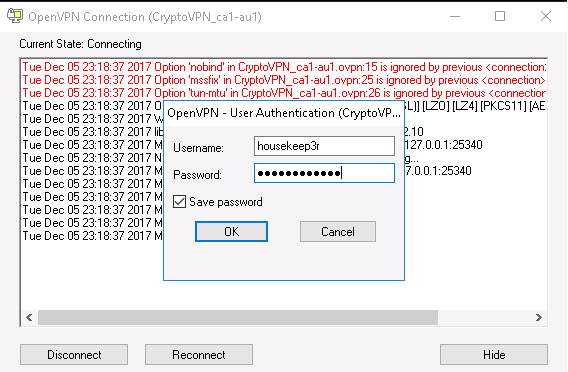
Task: Select the red 'nobind' warning log line
Action: click(284, 67)
